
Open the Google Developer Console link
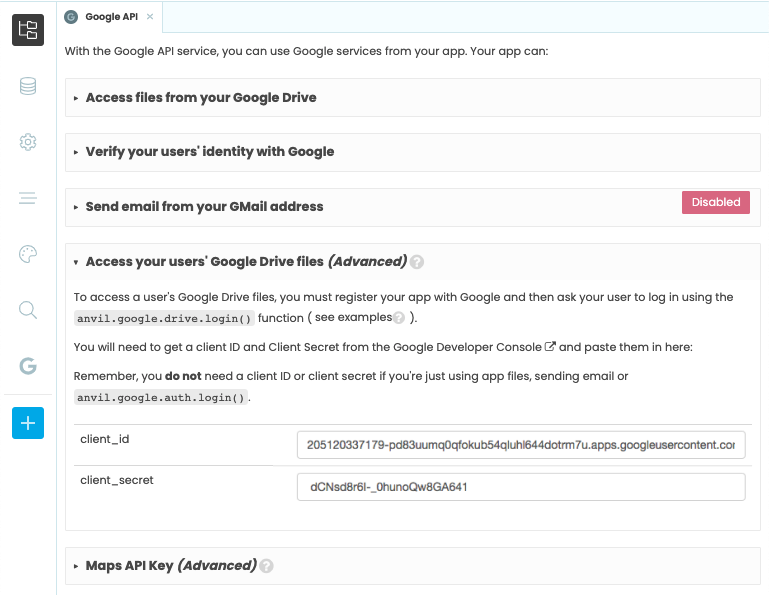tap(467, 347)
